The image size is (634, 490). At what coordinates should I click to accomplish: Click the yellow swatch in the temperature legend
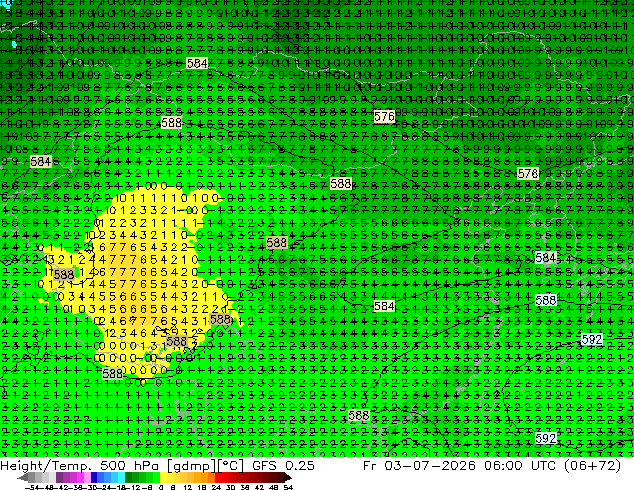coord(163,477)
